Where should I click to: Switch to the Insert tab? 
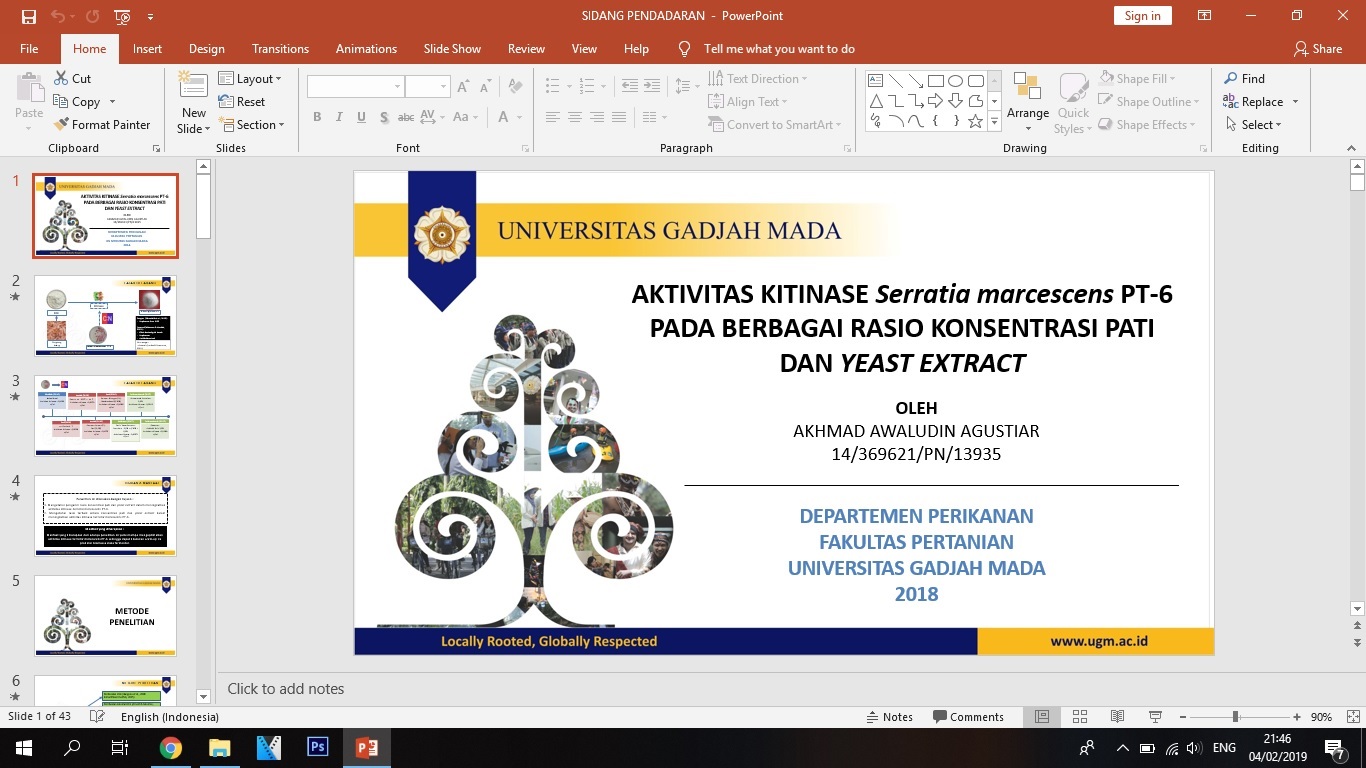147,49
